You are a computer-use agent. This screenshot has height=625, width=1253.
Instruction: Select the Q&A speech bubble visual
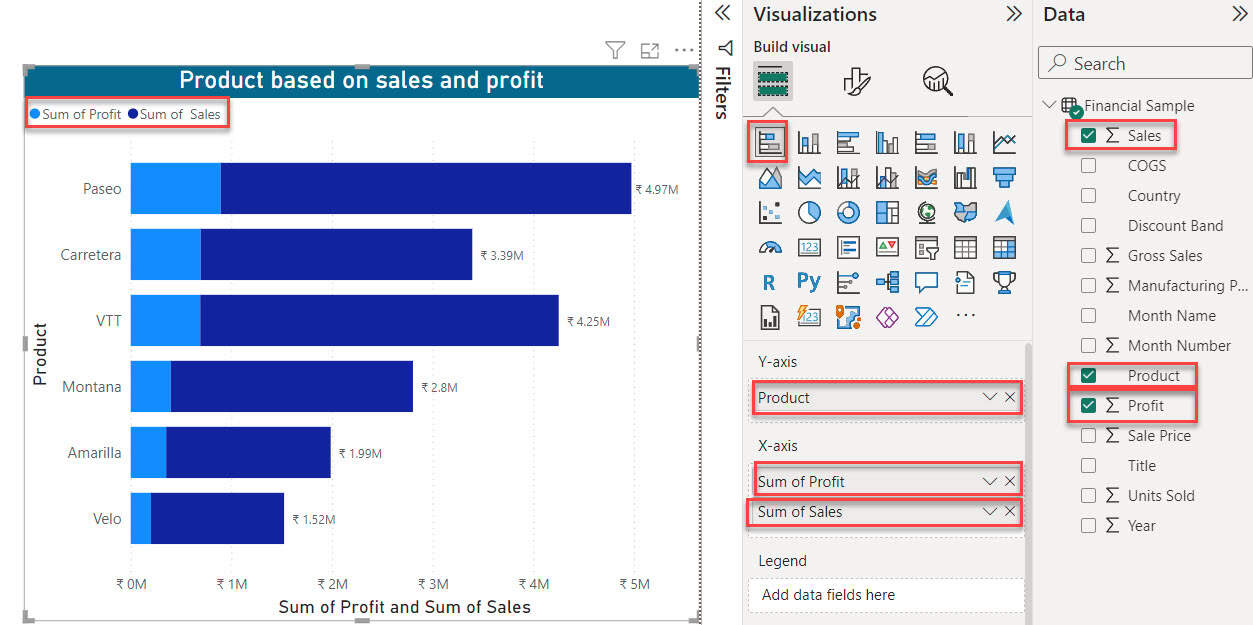(926, 282)
